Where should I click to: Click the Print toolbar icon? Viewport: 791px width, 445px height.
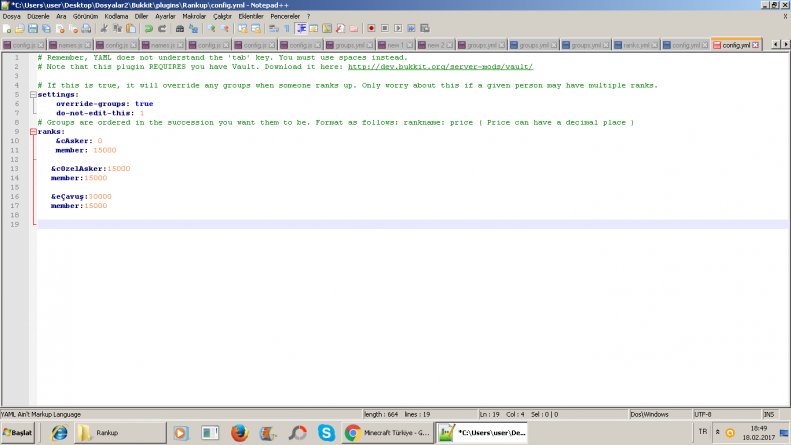click(86, 29)
